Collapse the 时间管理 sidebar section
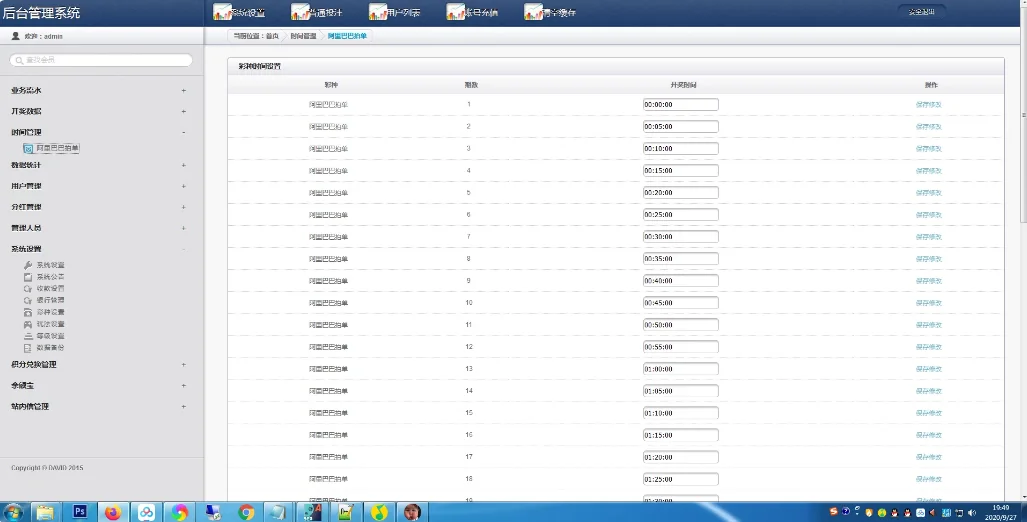The image size is (1027, 522). click(x=183, y=132)
